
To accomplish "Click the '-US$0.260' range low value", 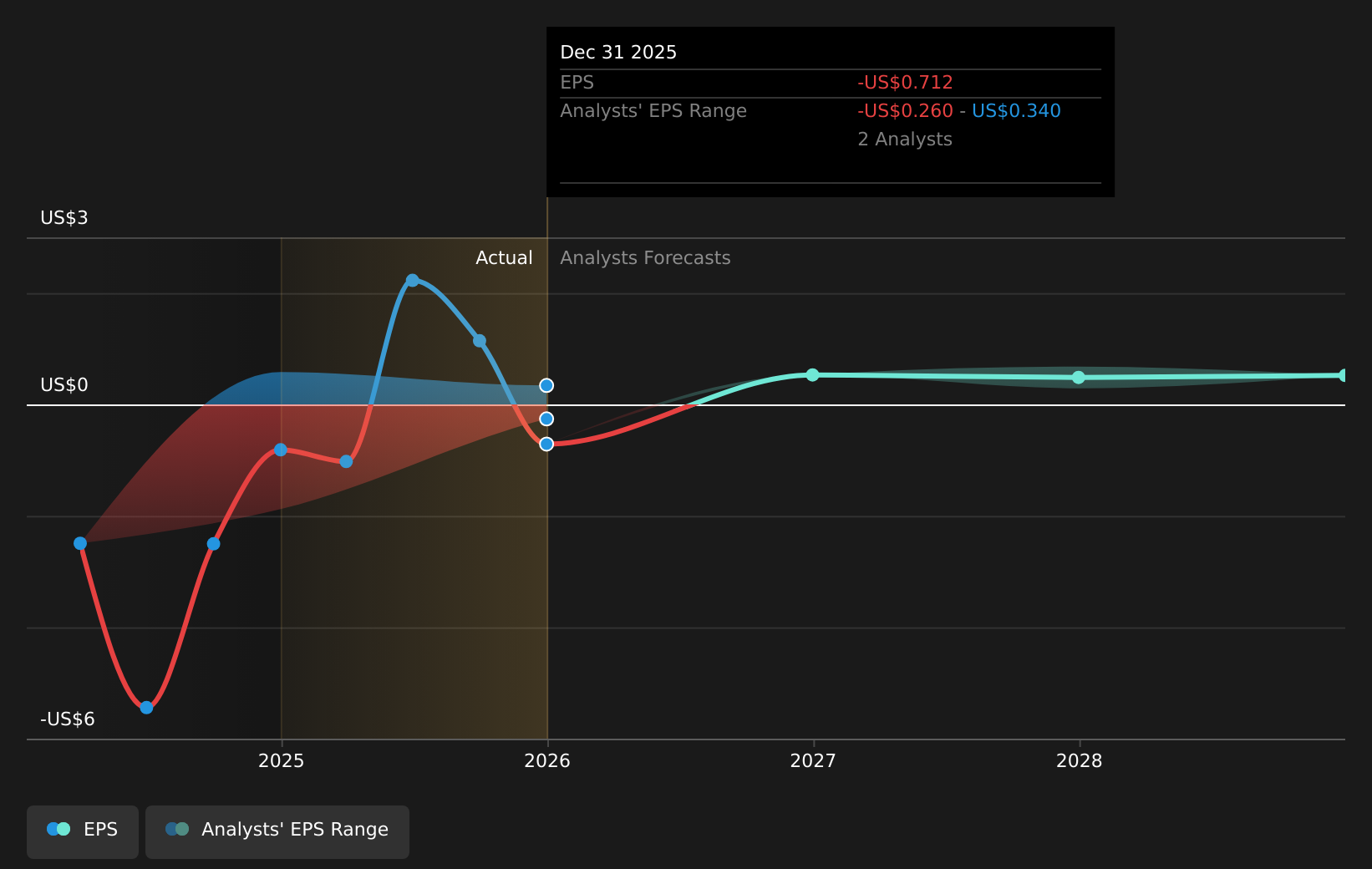I will [905, 110].
